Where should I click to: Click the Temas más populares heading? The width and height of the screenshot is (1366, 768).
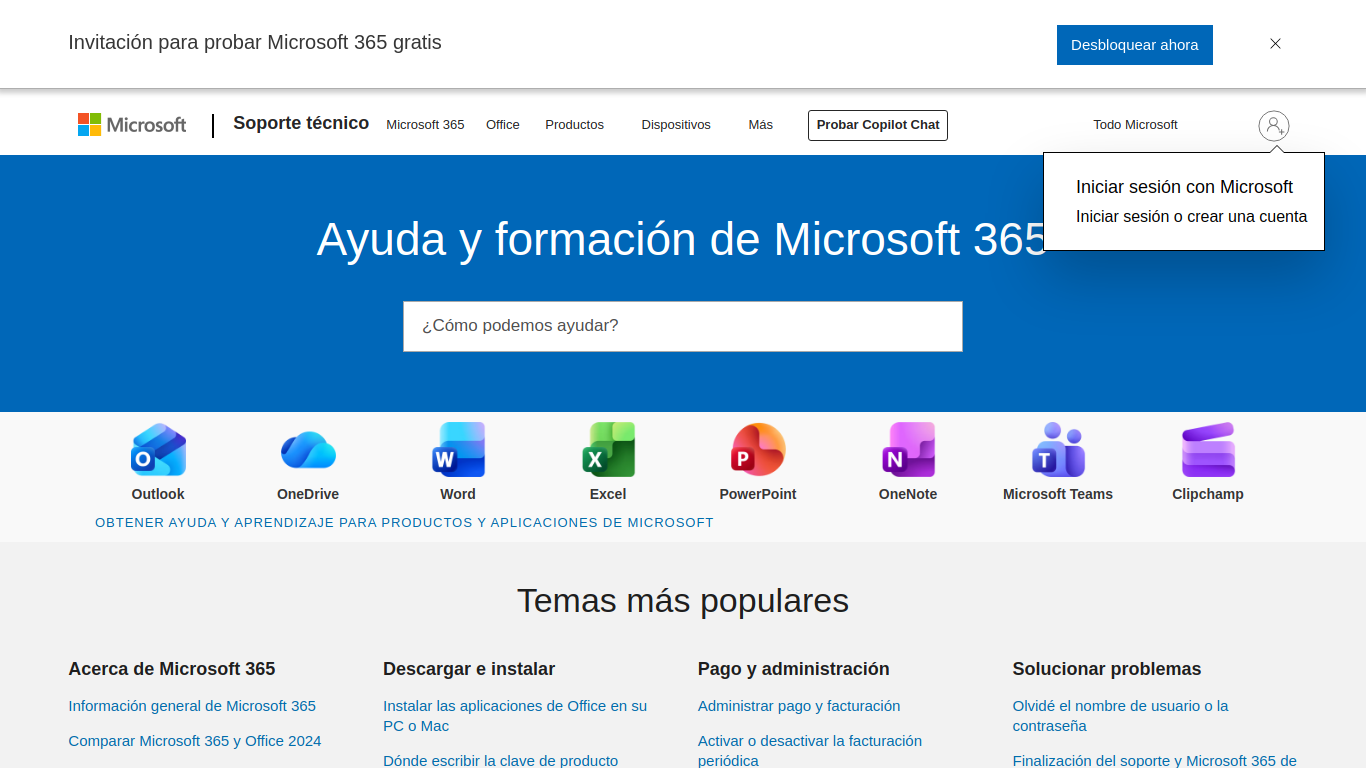683,601
